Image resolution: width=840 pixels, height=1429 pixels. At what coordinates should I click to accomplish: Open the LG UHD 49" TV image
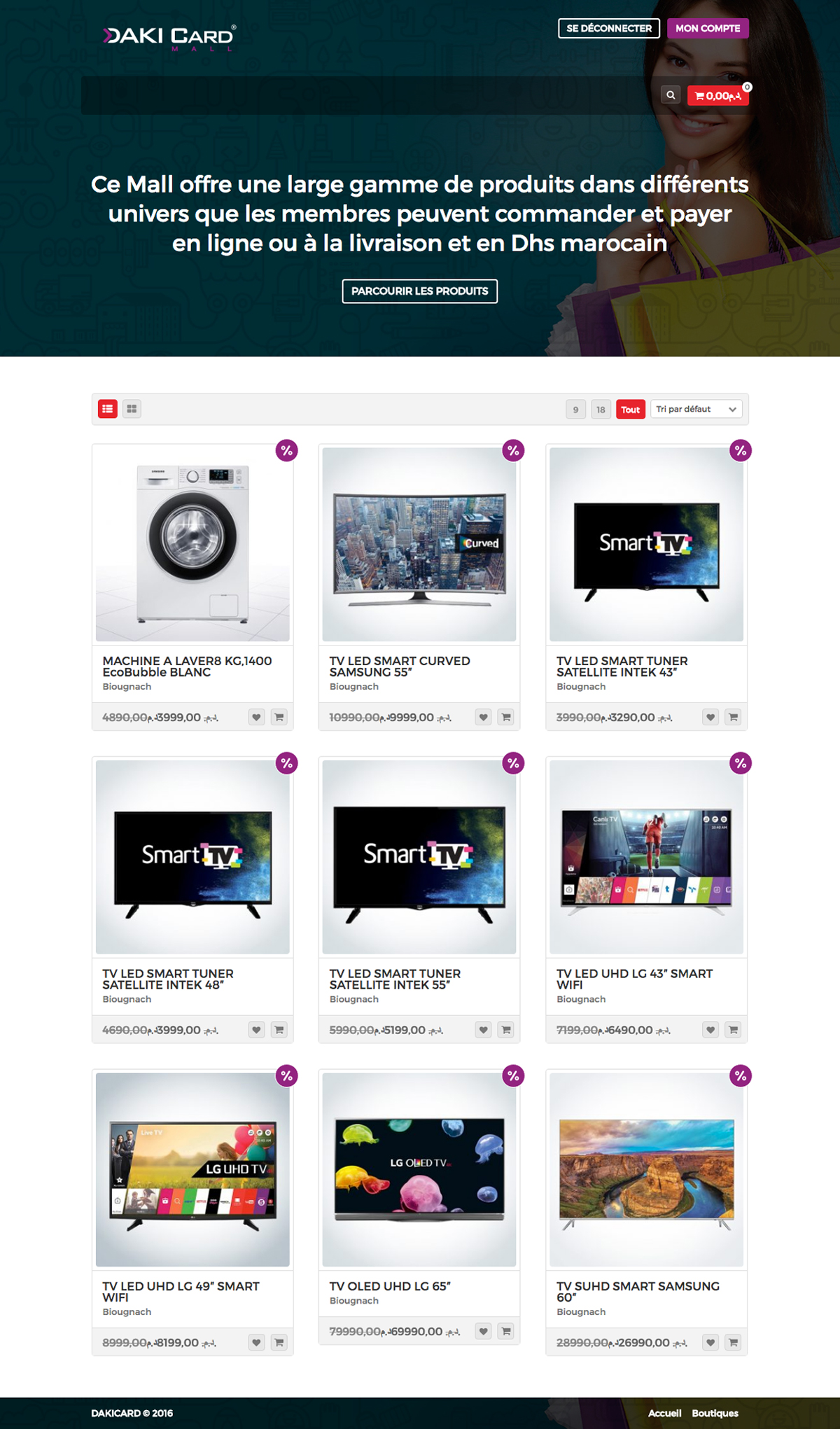[192, 1169]
